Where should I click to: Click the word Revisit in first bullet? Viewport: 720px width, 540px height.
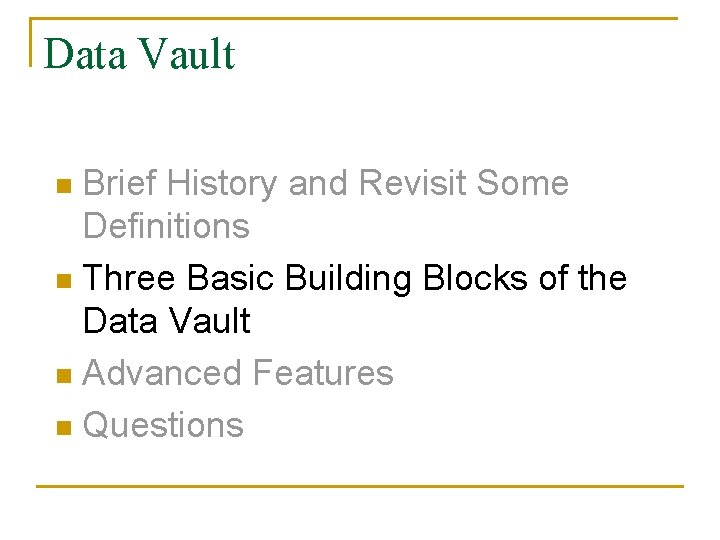pos(413,182)
